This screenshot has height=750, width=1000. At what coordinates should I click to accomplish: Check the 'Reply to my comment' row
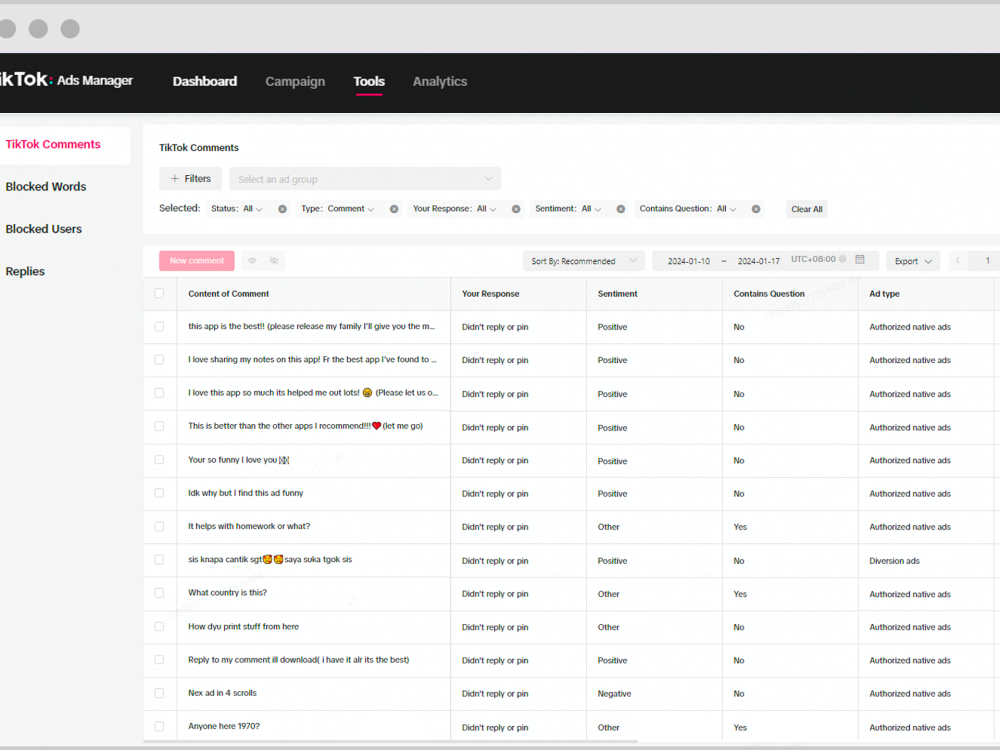click(x=159, y=659)
